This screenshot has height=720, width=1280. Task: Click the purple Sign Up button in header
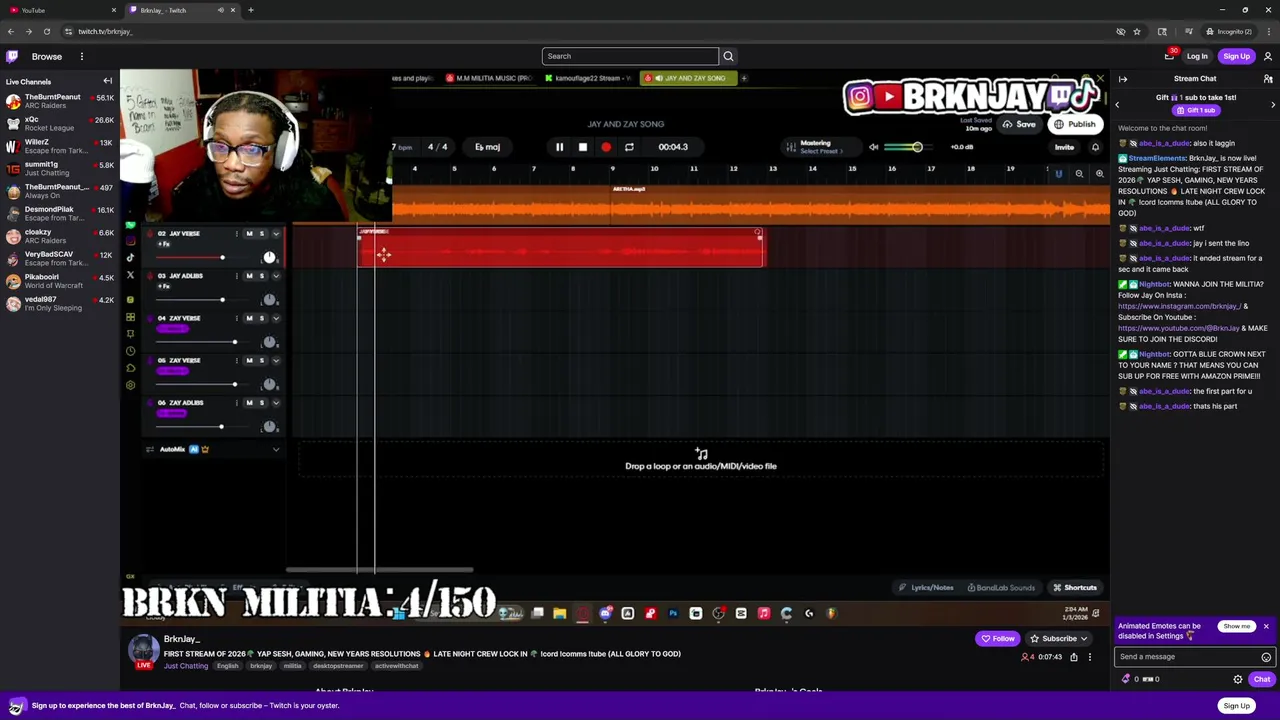pos(1237,56)
